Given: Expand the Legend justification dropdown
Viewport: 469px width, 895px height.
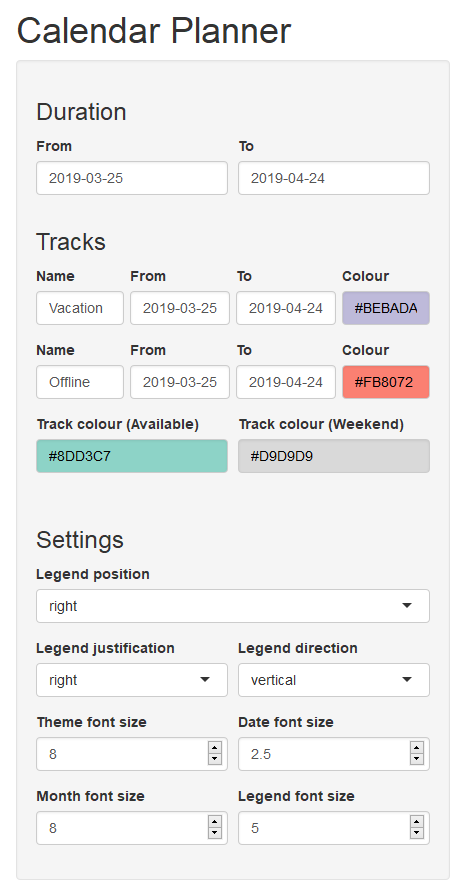Looking at the screenshot, I should [132, 680].
